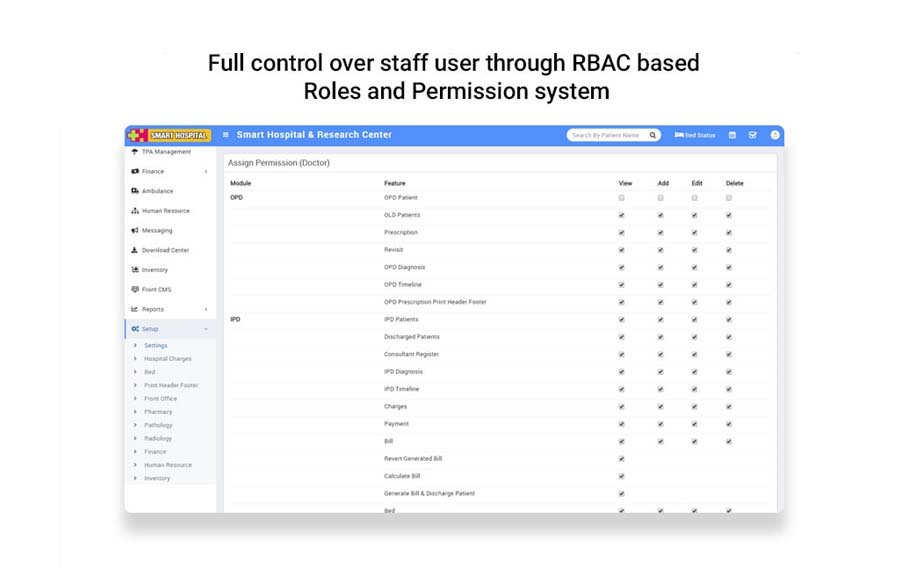
Task: Click the Bed Status link
Action: point(695,135)
